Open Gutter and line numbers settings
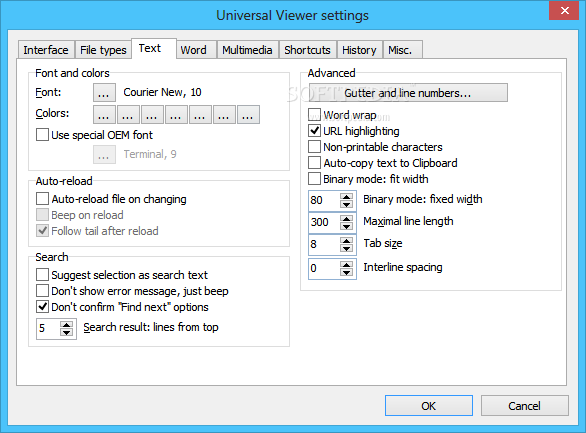Screen dimensions: 586x433 [408, 93]
